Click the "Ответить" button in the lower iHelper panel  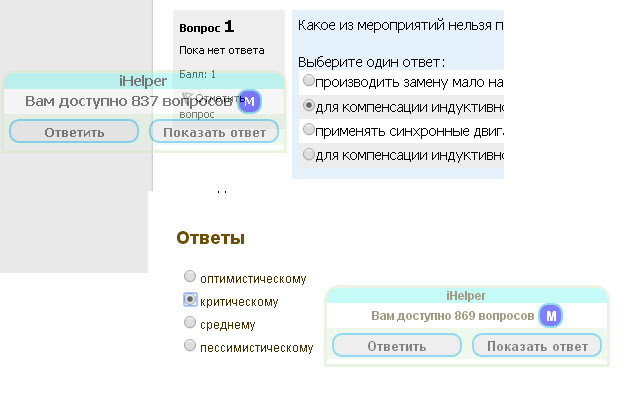coord(397,346)
